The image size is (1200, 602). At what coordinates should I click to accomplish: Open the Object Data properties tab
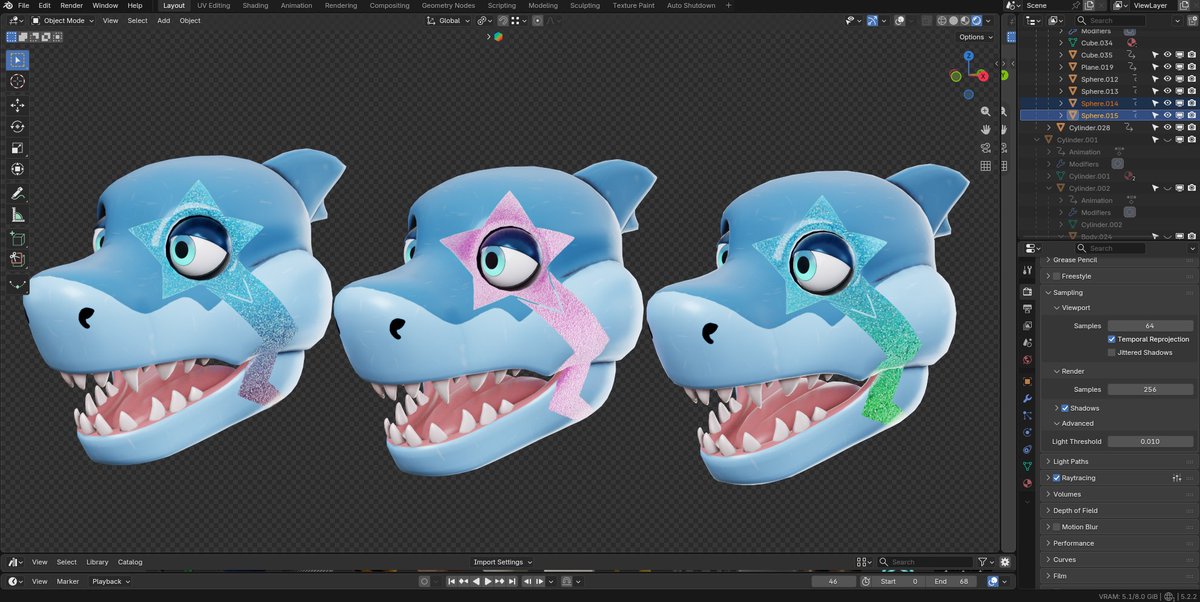click(x=1027, y=466)
